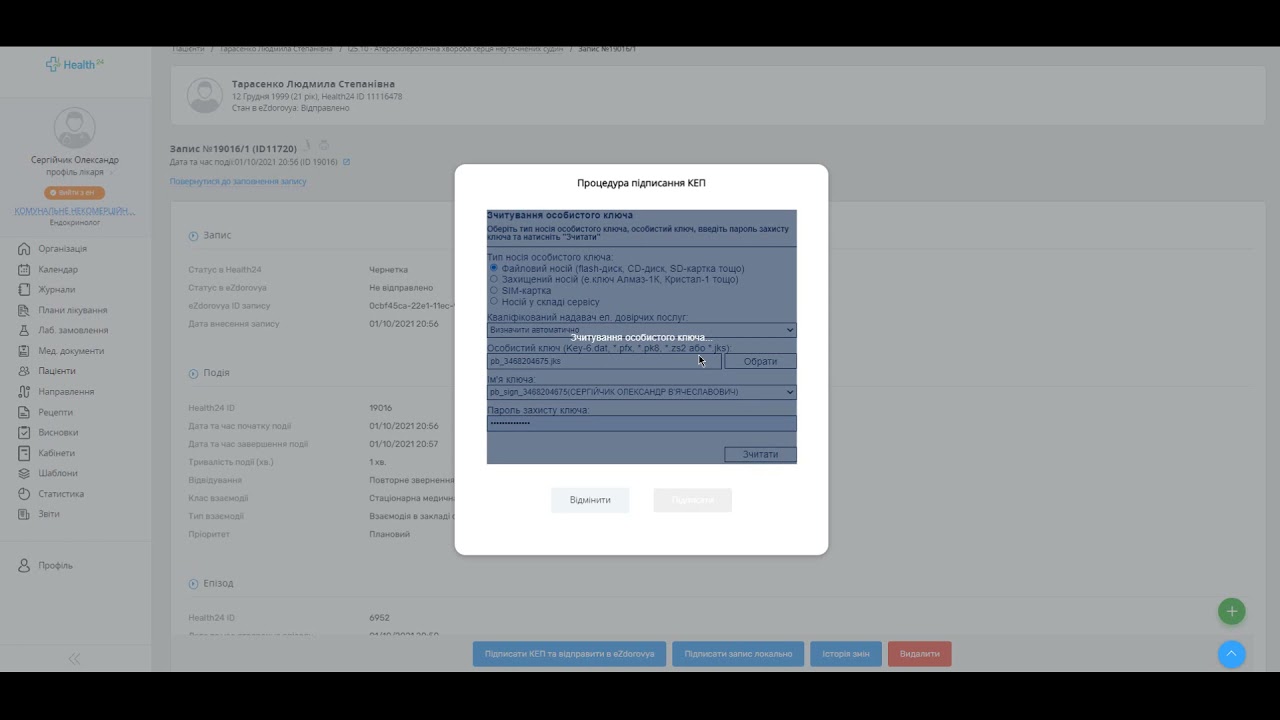Expand профіль лікаря arrow in sidebar
The width and height of the screenshot is (1280, 720).
[x=112, y=172]
